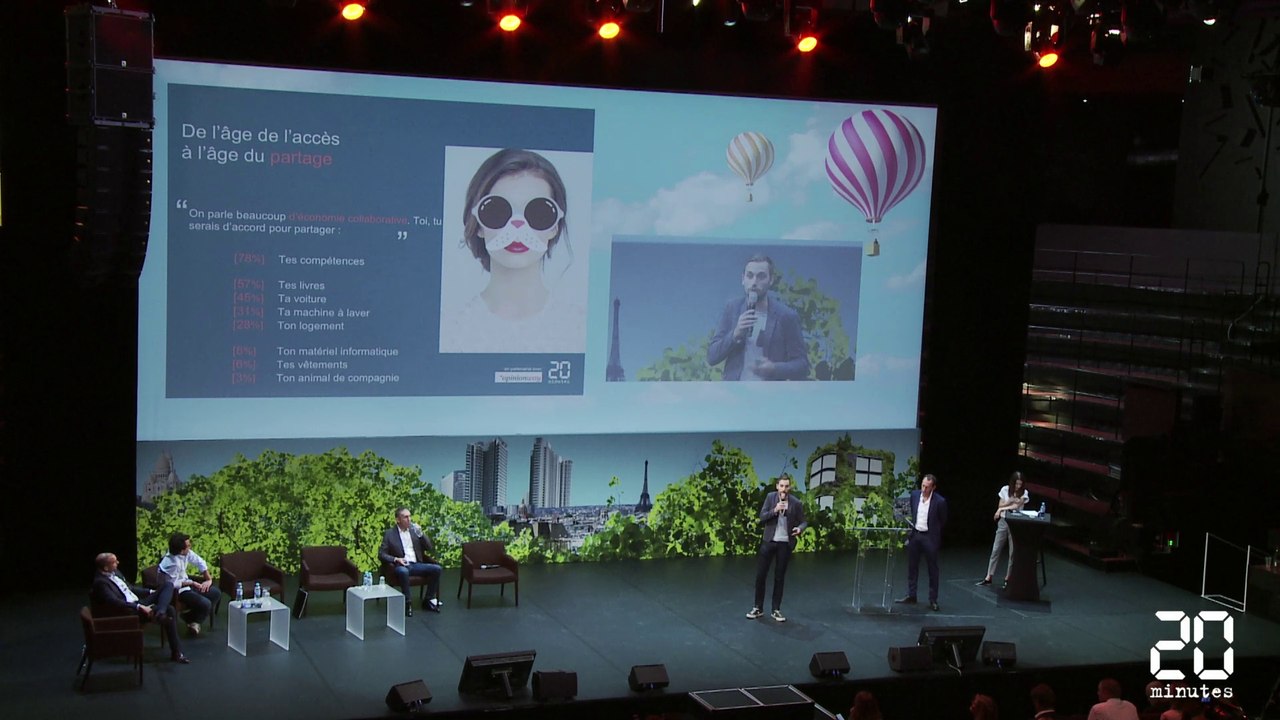Click the slide title "De l'âge de l'accès"
Viewport: 1280px width, 720px height.
260,135
